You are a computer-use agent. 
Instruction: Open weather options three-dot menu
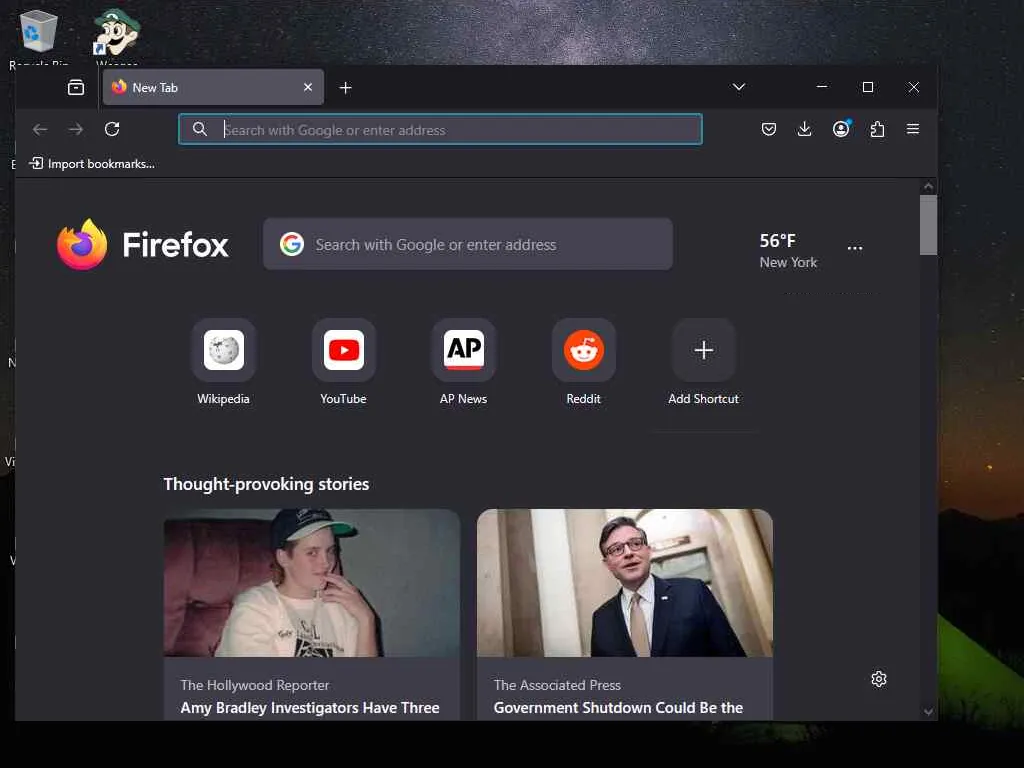pos(855,248)
